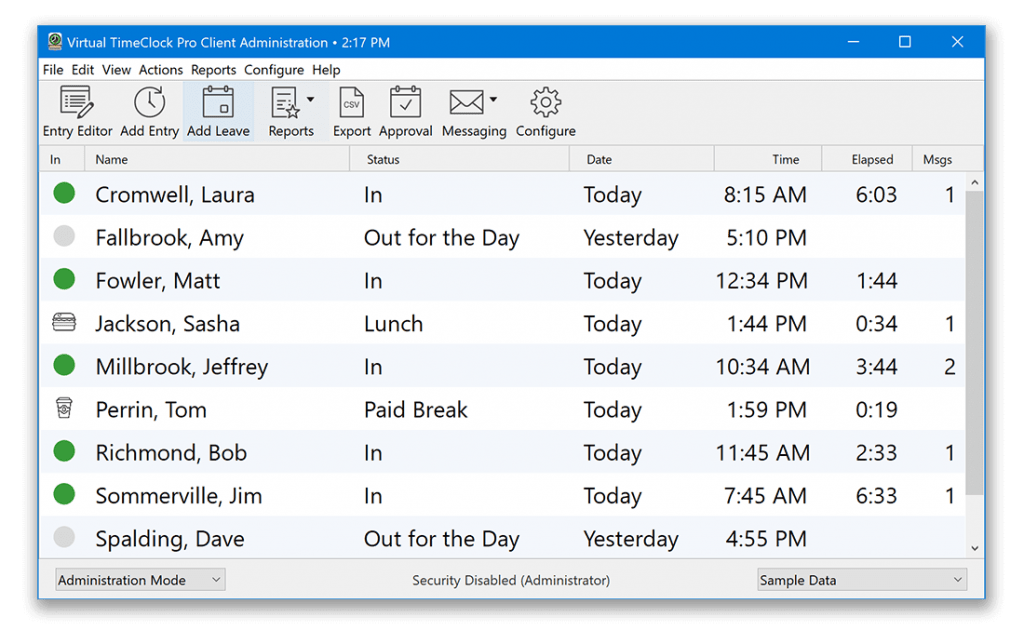Click Jim Sommerville's green status dot

[64, 494]
